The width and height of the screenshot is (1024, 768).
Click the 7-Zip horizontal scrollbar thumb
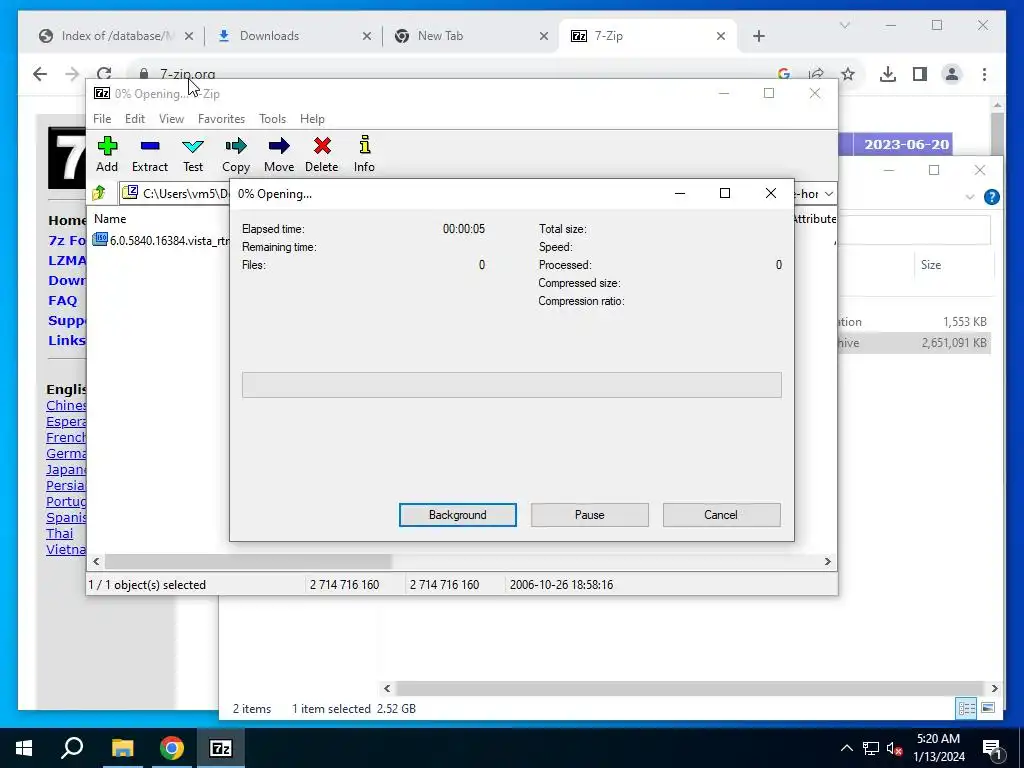[x=248, y=561]
